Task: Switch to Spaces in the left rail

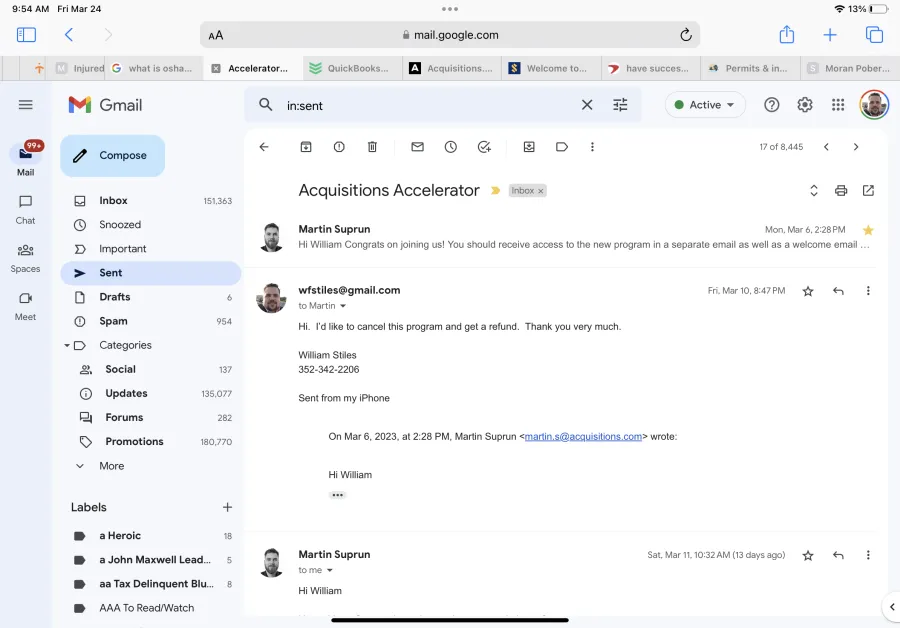Action: click(x=25, y=258)
